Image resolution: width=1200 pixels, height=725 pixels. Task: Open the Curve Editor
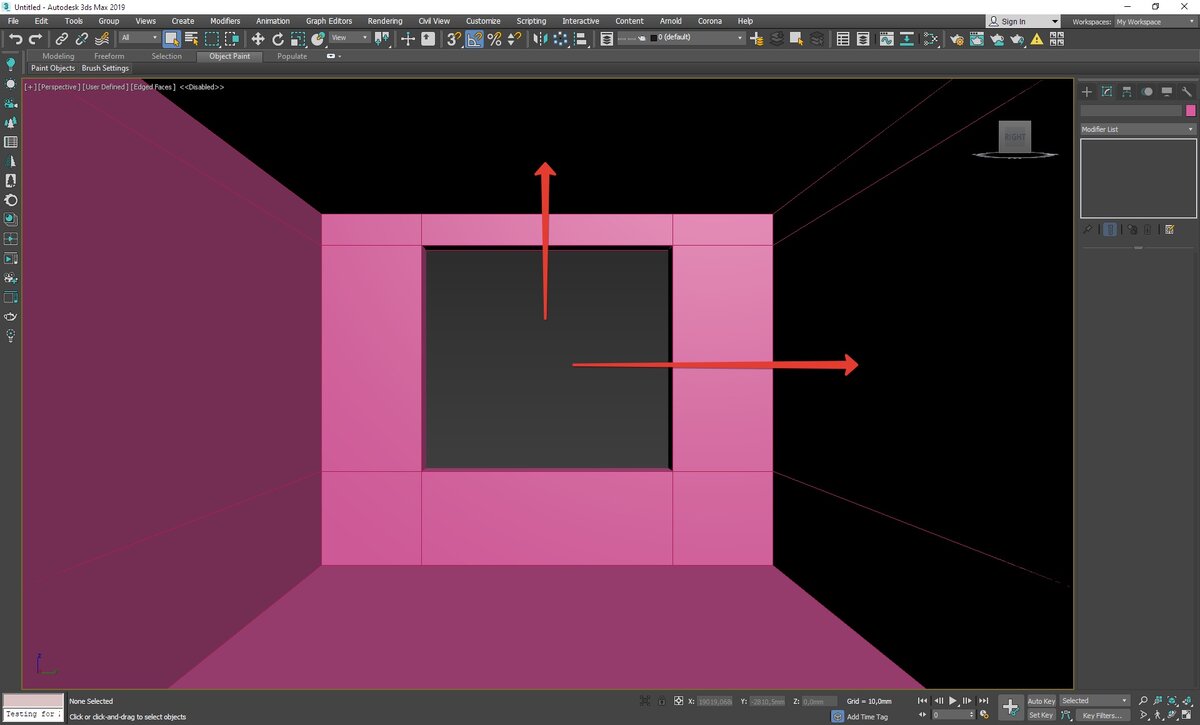[x=886, y=39]
